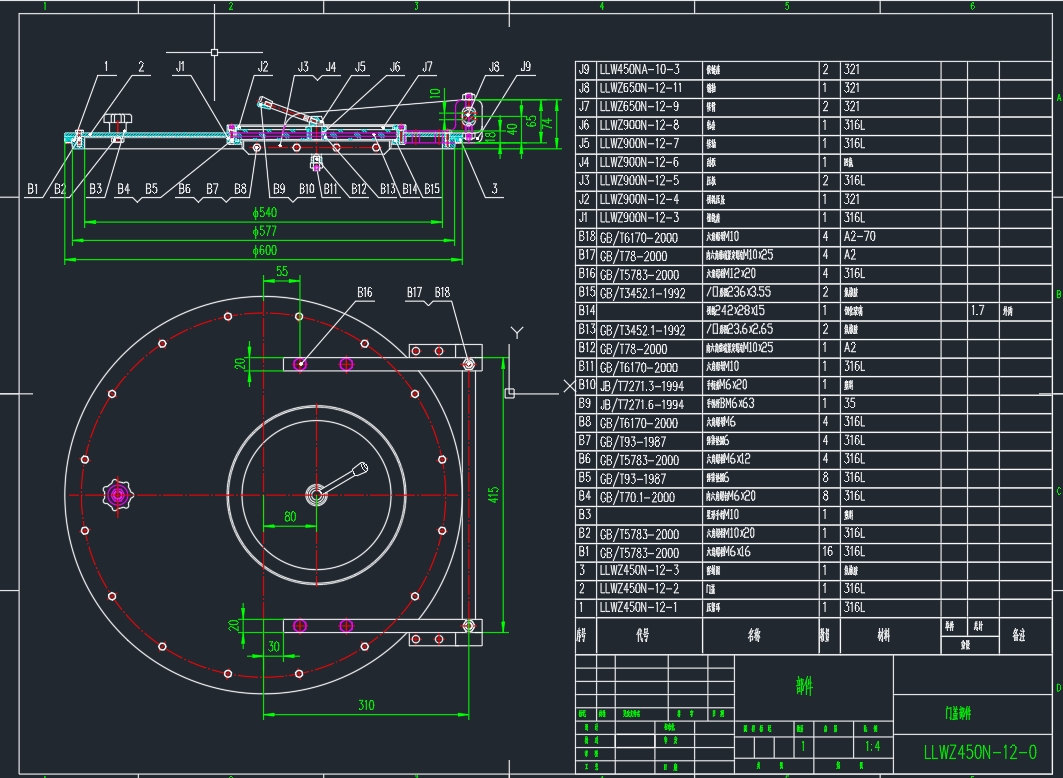Image resolution: width=1063 pixels, height=778 pixels.
Task: Select the code cell LLWZ900N-12-5
Action: pos(639,180)
